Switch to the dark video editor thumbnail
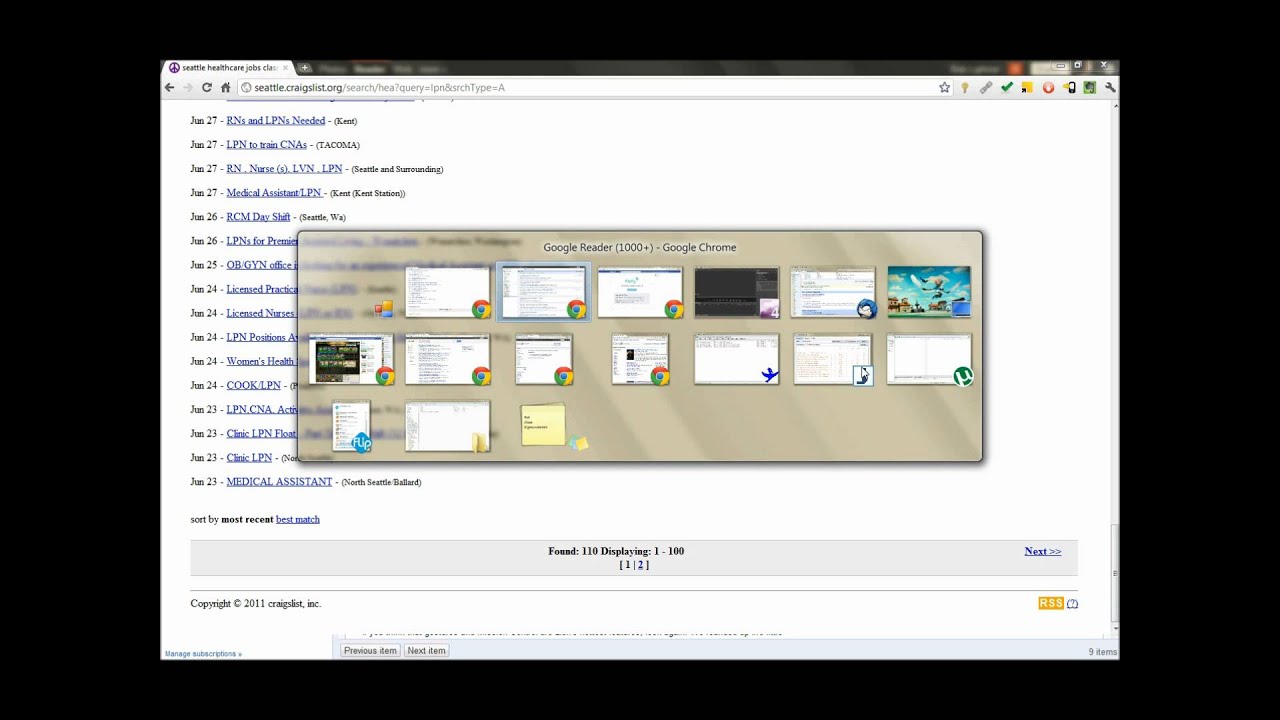The height and width of the screenshot is (720, 1280). point(736,292)
